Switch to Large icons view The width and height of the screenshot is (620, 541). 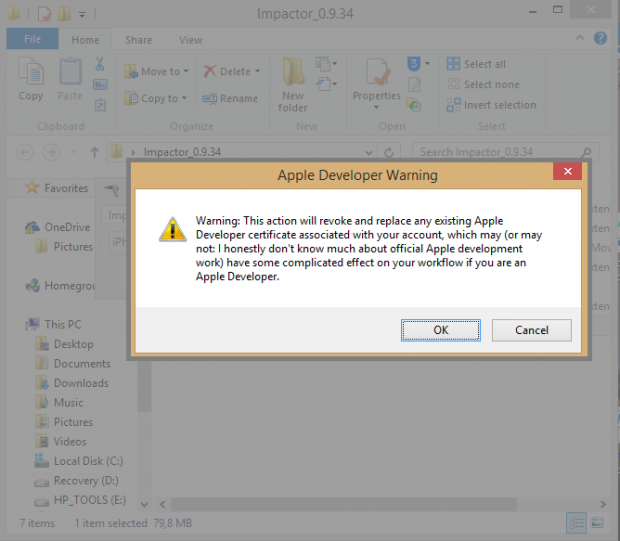597,523
